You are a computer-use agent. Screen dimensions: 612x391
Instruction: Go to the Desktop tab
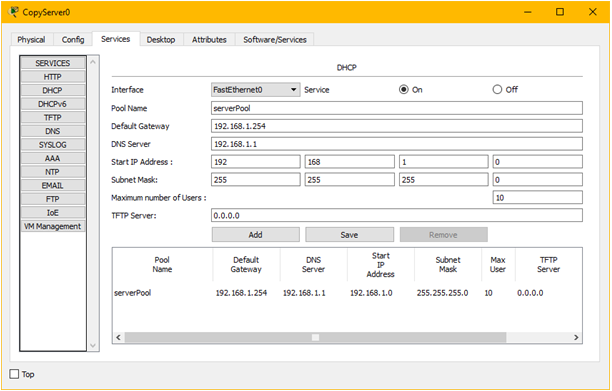tap(161, 40)
